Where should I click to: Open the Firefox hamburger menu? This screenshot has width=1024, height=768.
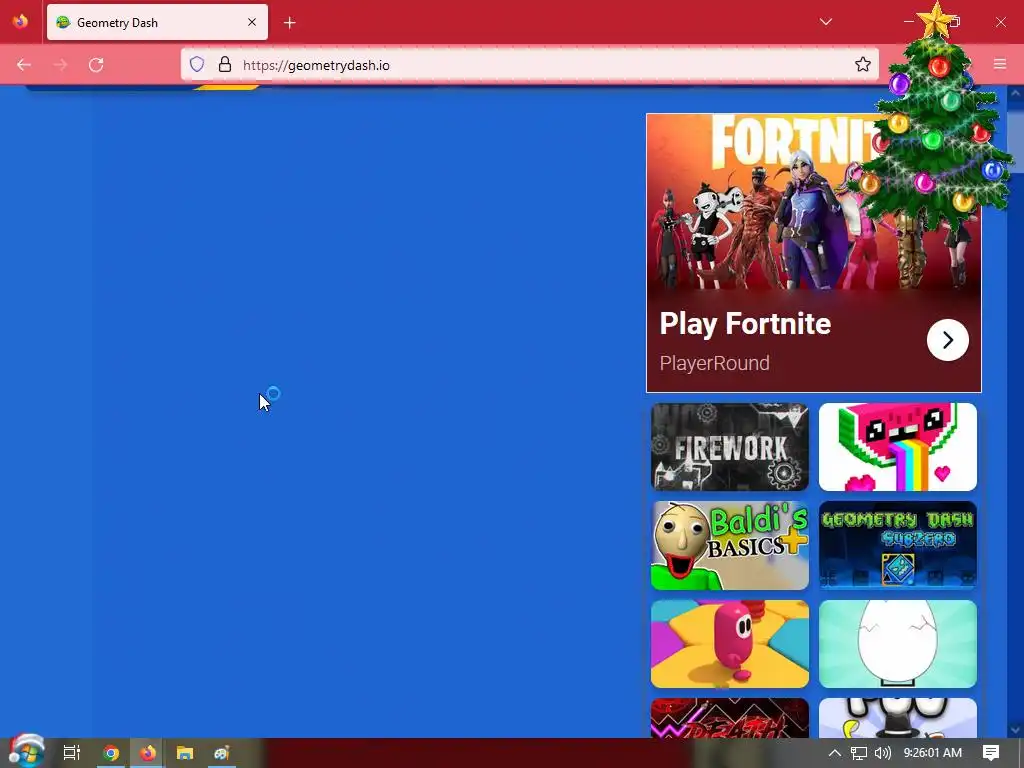(1000, 64)
